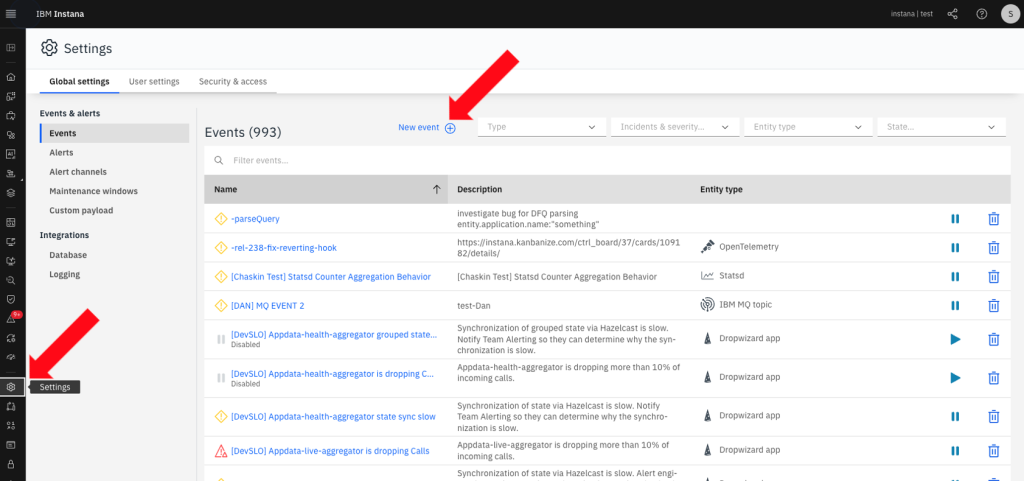Click the warning severity icon beside -parseQuery
This screenshot has height=481, width=1024.
(x=221, y=219)
